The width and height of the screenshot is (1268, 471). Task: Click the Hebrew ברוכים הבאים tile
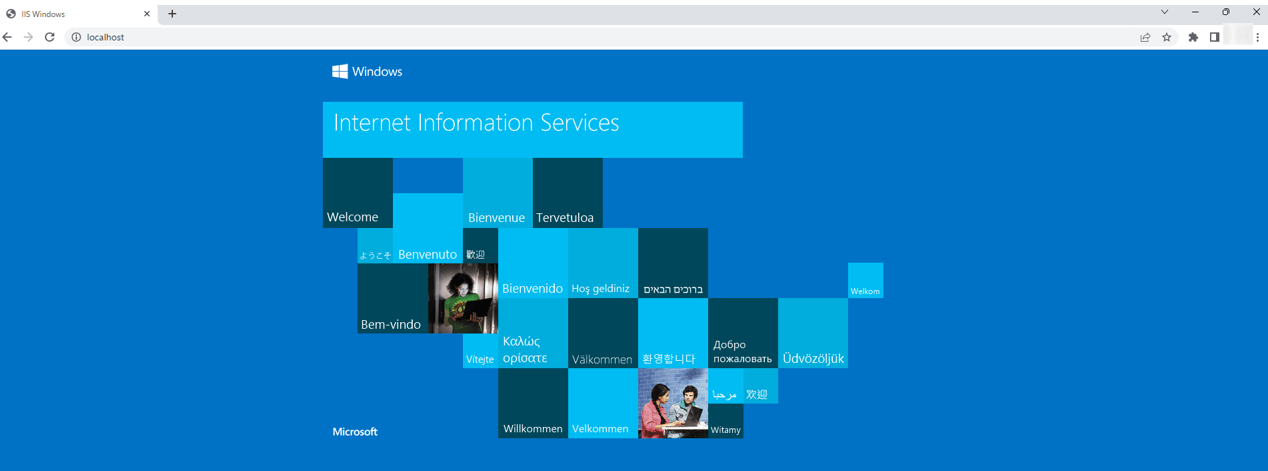673,263
